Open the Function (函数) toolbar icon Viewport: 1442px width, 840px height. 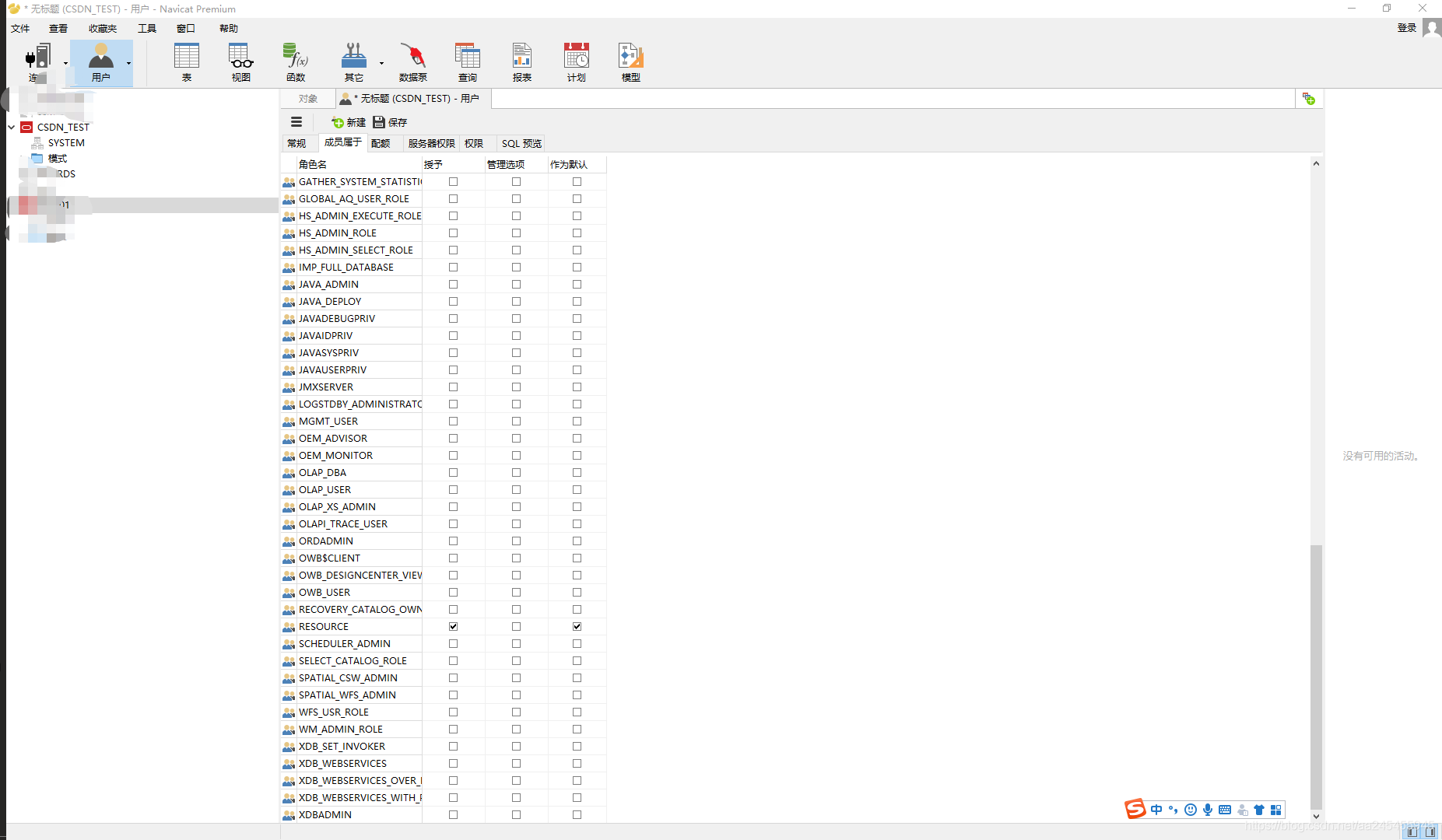tap(296, 62)
